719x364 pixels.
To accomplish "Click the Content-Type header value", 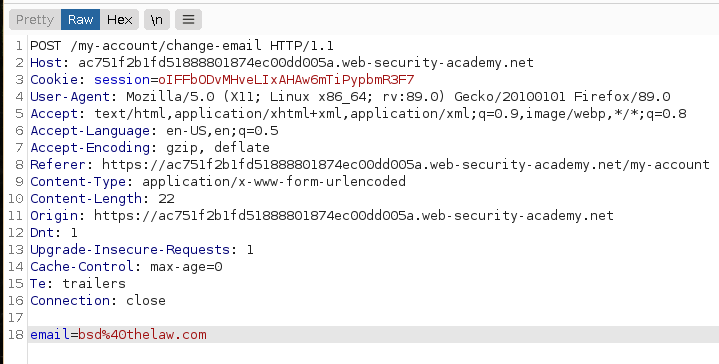I will coord(274,182).
